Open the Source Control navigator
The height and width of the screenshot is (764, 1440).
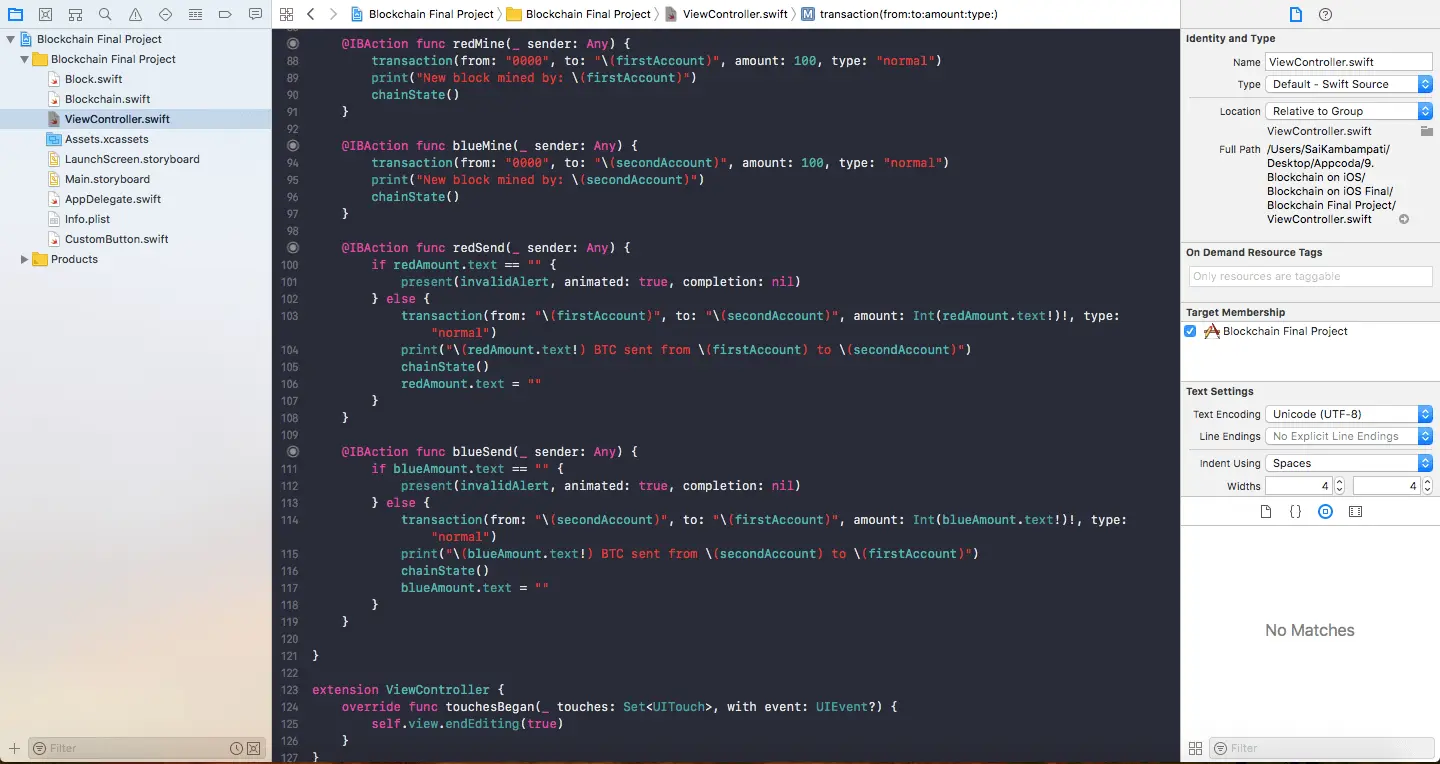coord(45,15)
